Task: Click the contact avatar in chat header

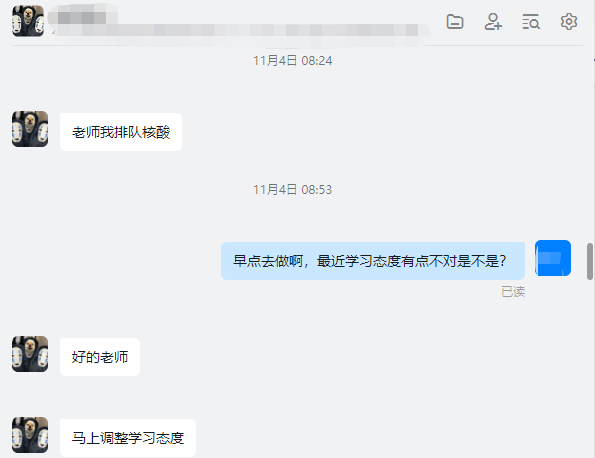Action: (x=28, y=21)
